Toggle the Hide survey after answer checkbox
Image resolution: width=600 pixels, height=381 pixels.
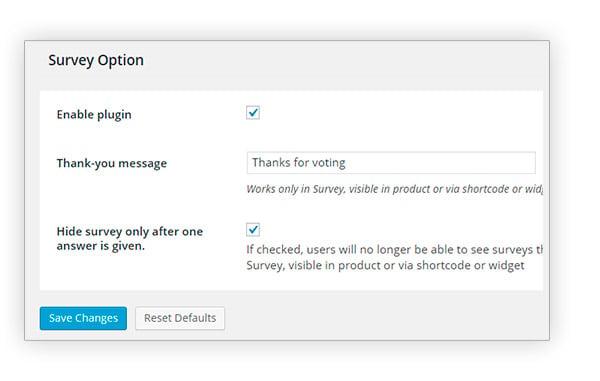[253, 230]
